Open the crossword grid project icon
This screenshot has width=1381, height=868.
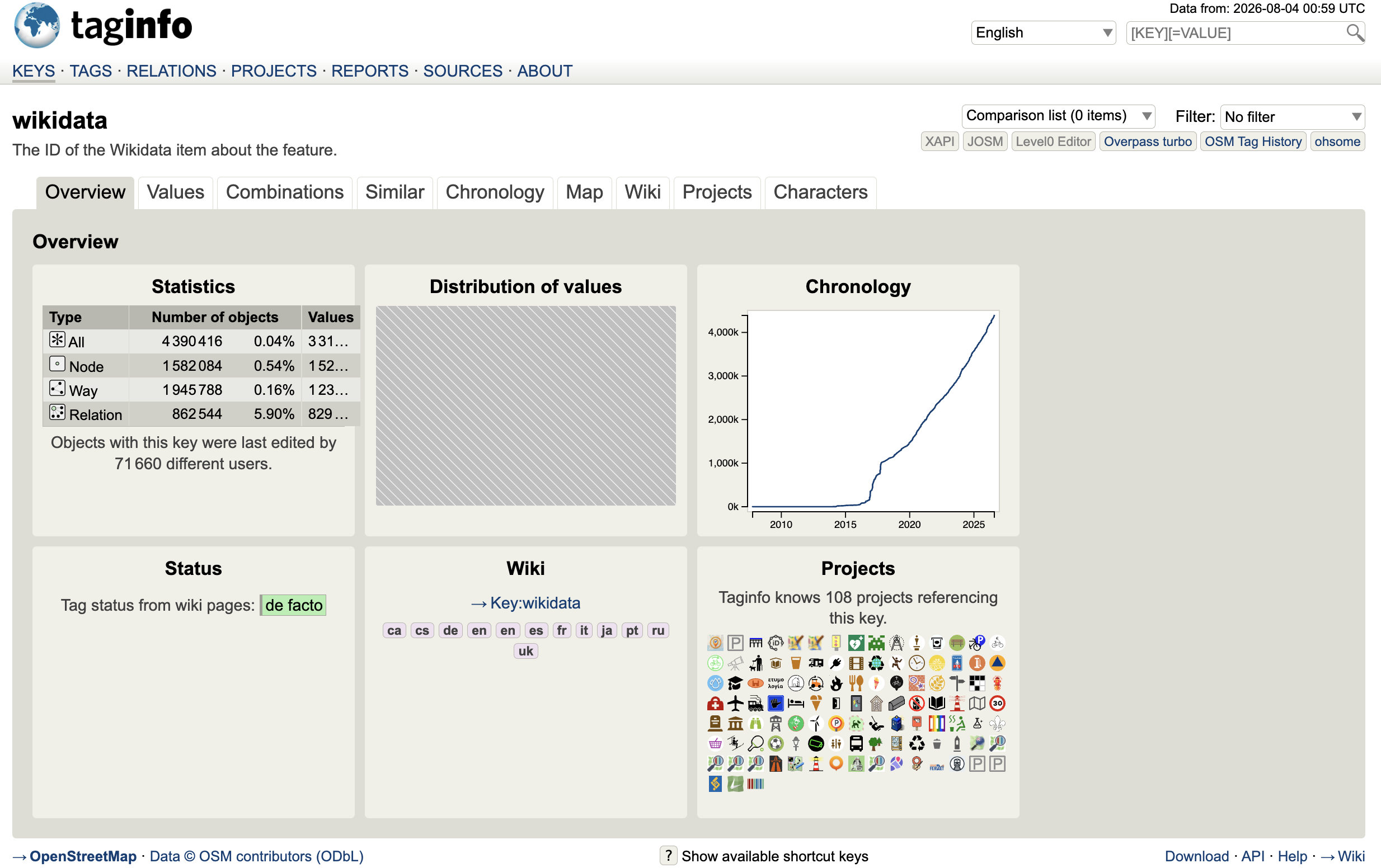coord(976,683)
